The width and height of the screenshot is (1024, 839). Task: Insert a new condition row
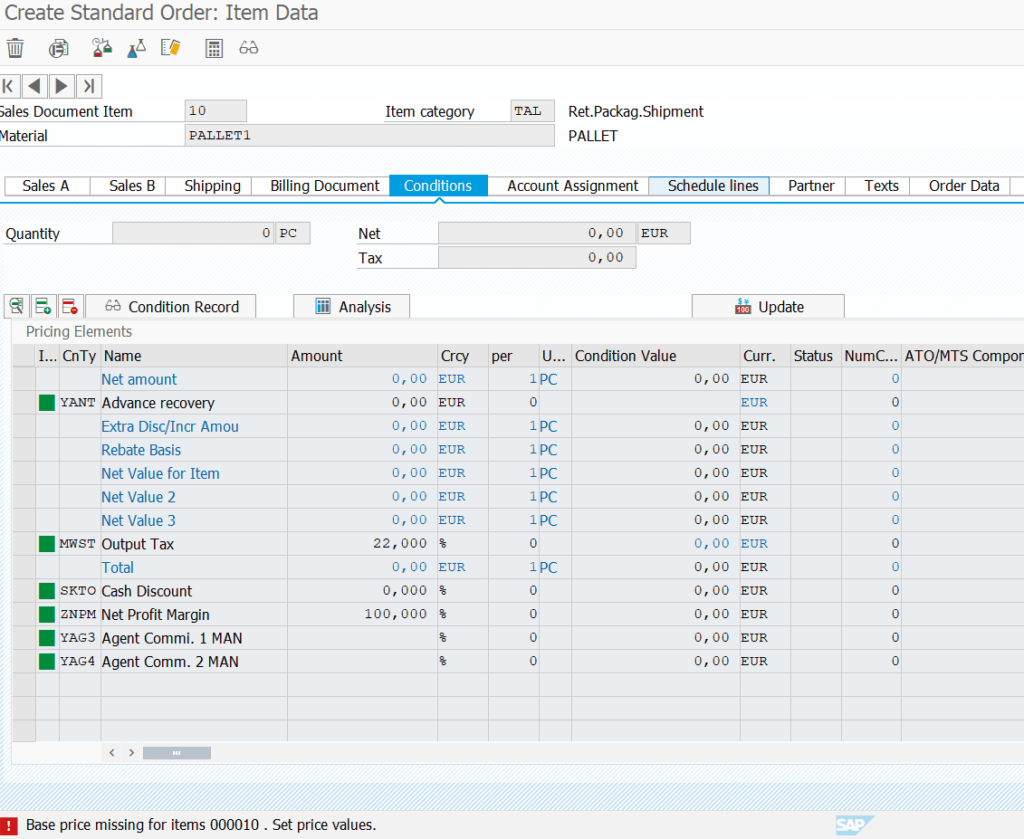(43, 306)
